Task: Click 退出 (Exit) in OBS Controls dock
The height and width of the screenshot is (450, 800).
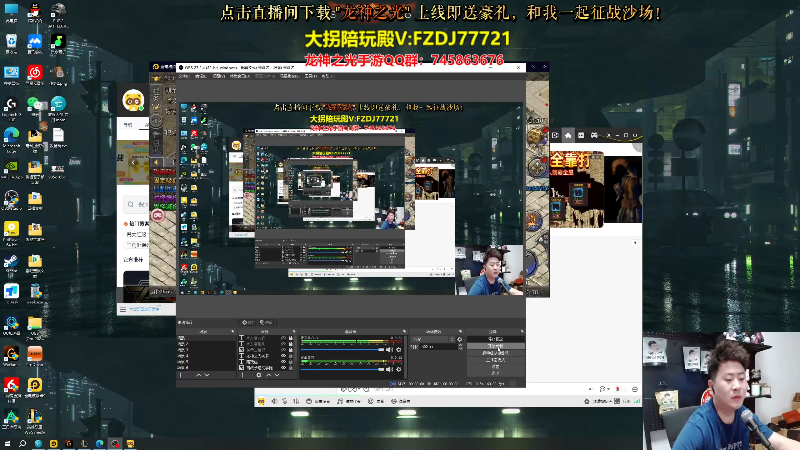Action: coord(495,373)
